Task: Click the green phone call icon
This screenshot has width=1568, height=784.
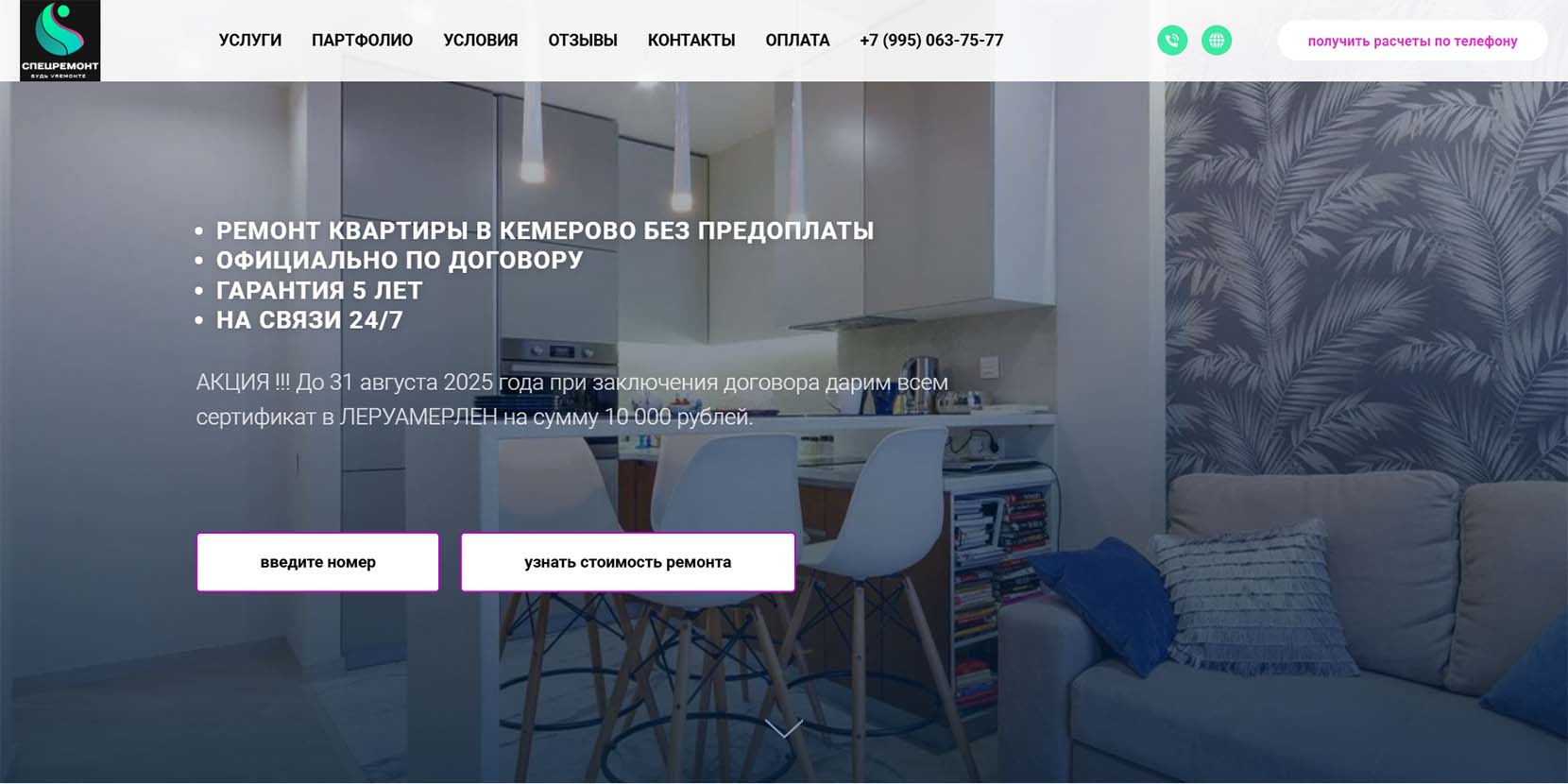Action: coord(1172,41)
